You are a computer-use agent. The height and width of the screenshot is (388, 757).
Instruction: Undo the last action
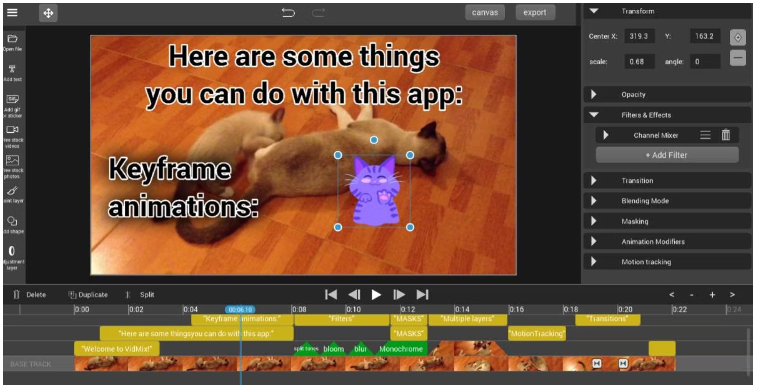[x=288, y=13]
